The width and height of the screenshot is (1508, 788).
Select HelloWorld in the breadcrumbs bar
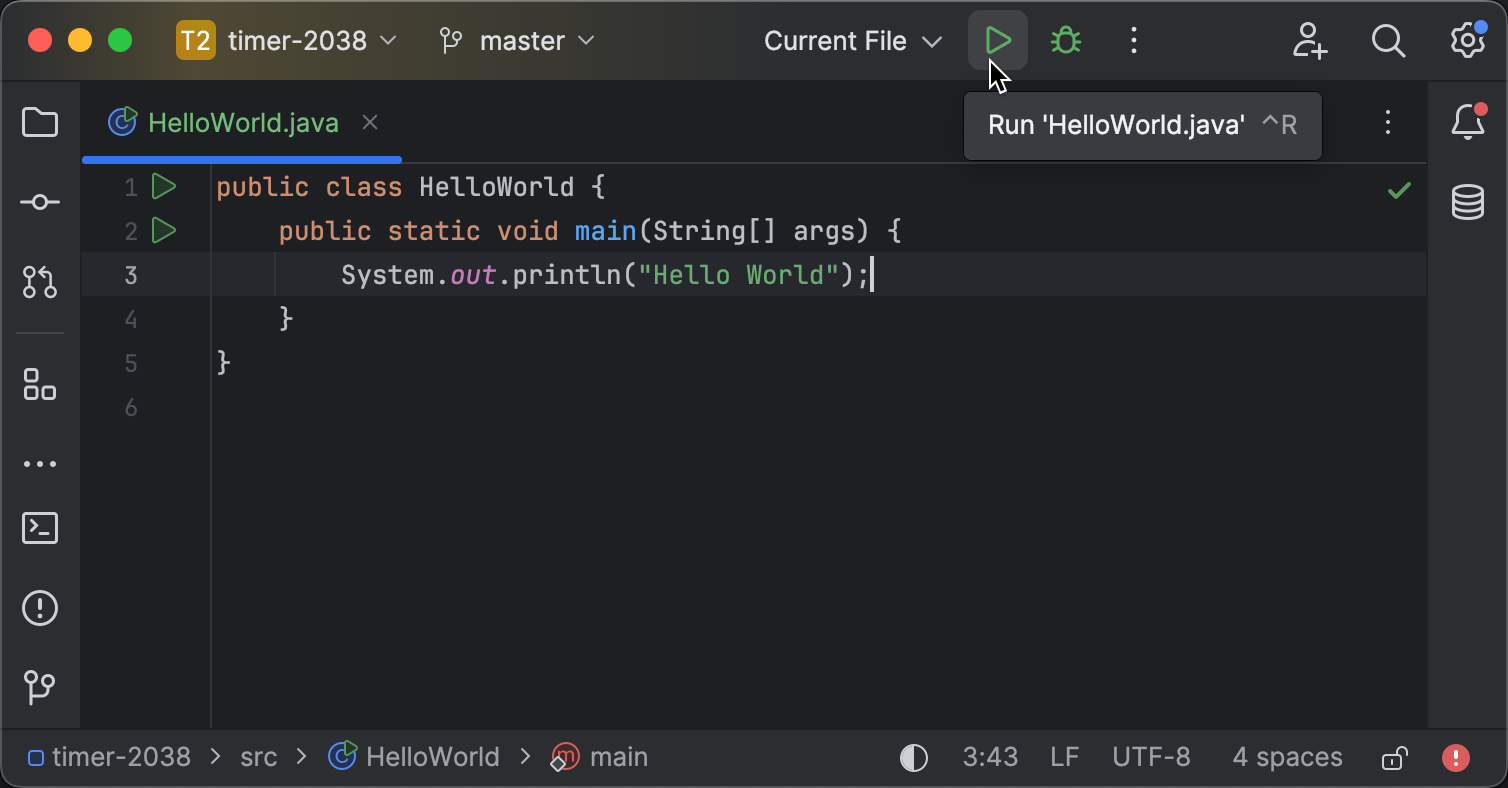tap(430, 757)
